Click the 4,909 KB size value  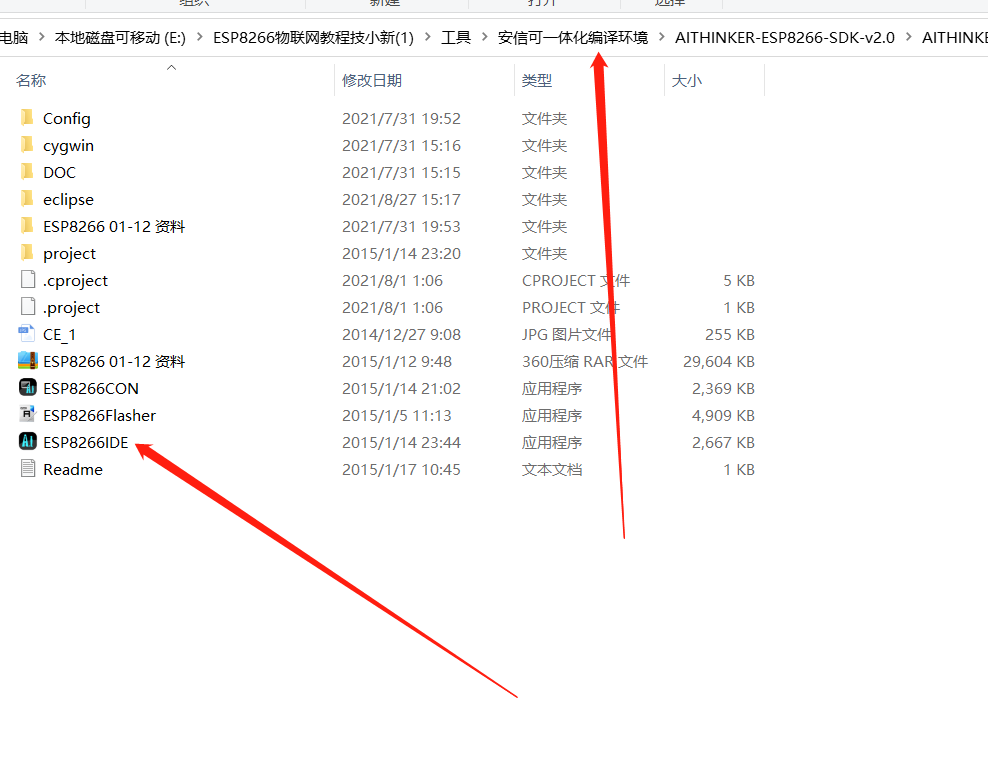click(723, 416)
